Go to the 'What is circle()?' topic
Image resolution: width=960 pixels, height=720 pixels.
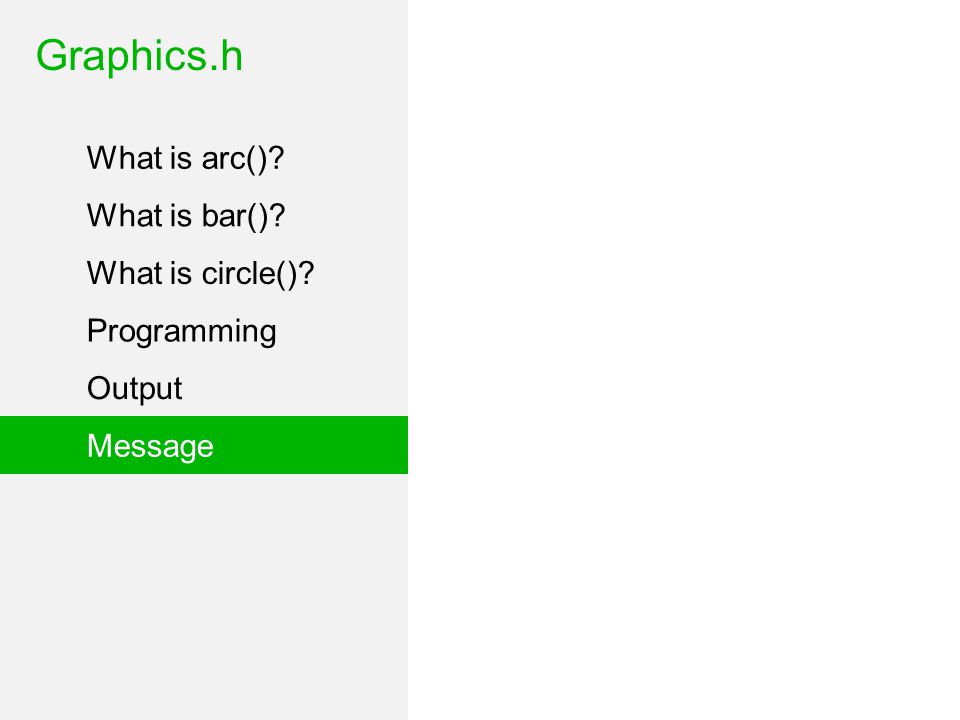point(200,274)
